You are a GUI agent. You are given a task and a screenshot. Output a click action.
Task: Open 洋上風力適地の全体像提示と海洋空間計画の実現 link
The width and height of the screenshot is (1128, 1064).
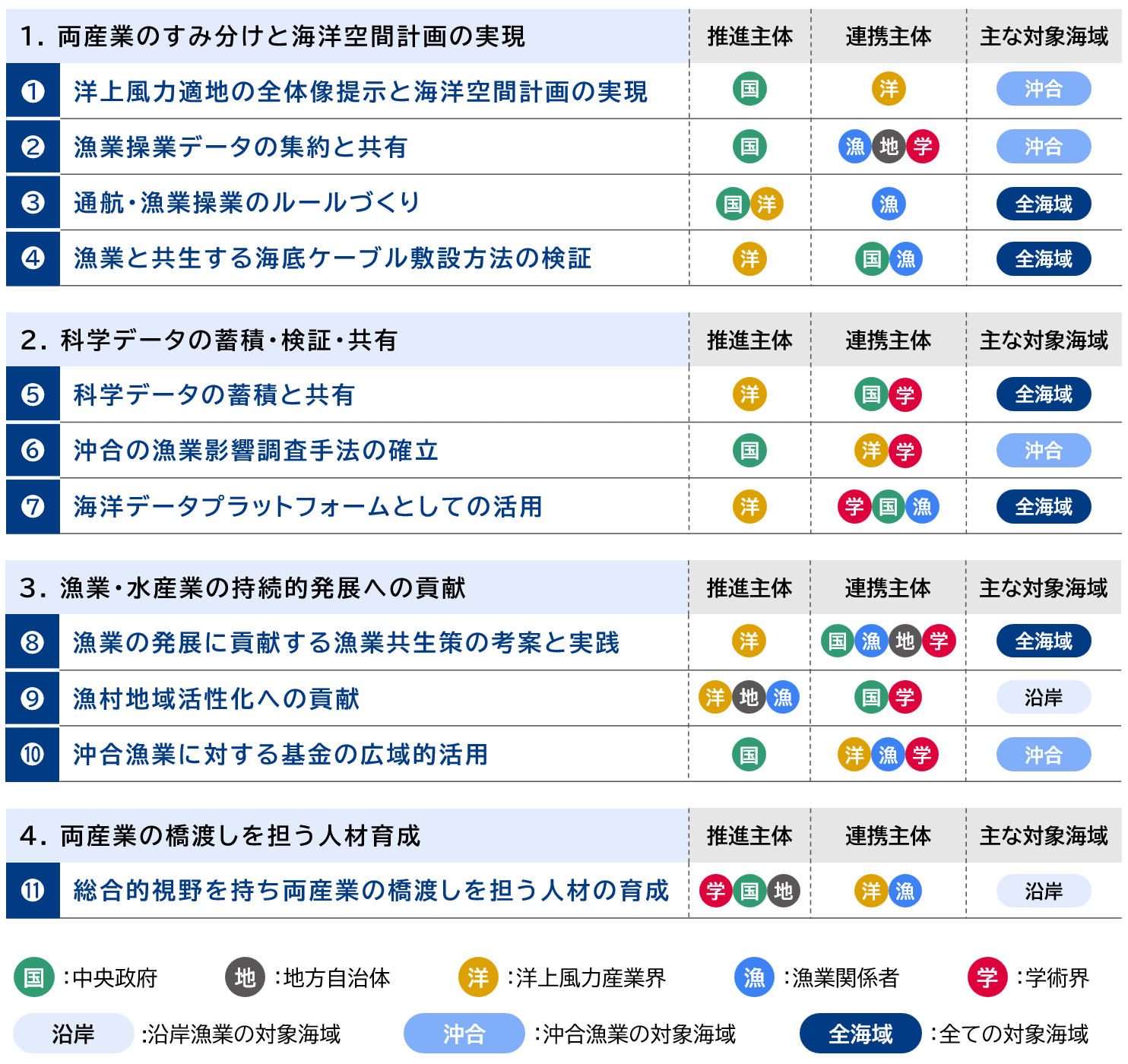tap(360, 92)
